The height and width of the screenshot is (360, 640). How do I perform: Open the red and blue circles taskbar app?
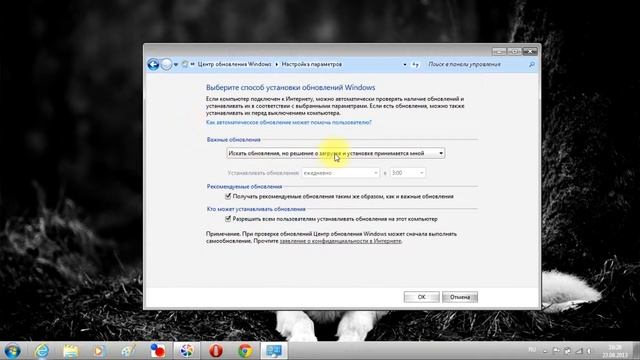tap(158, 351)
